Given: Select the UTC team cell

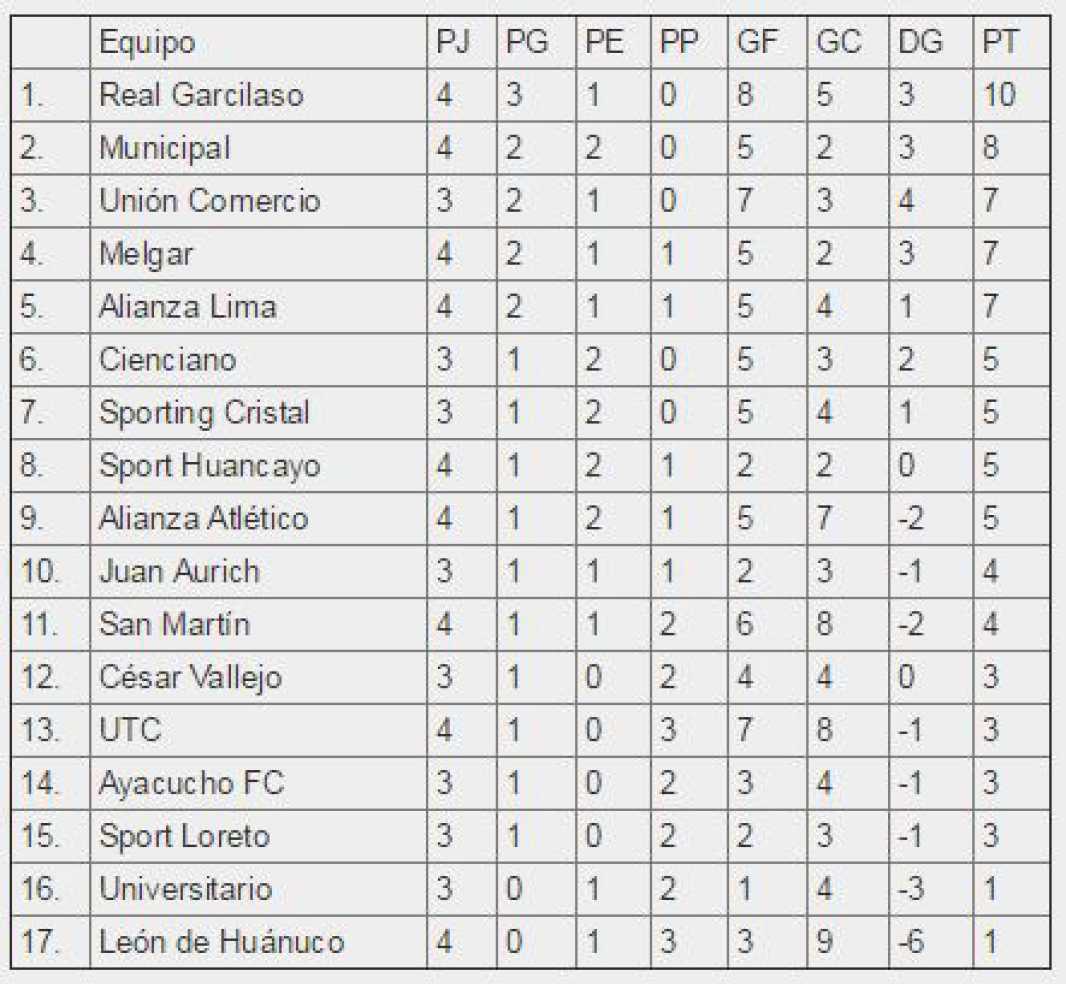Looking at the screenshot, I should pos(130,730).
